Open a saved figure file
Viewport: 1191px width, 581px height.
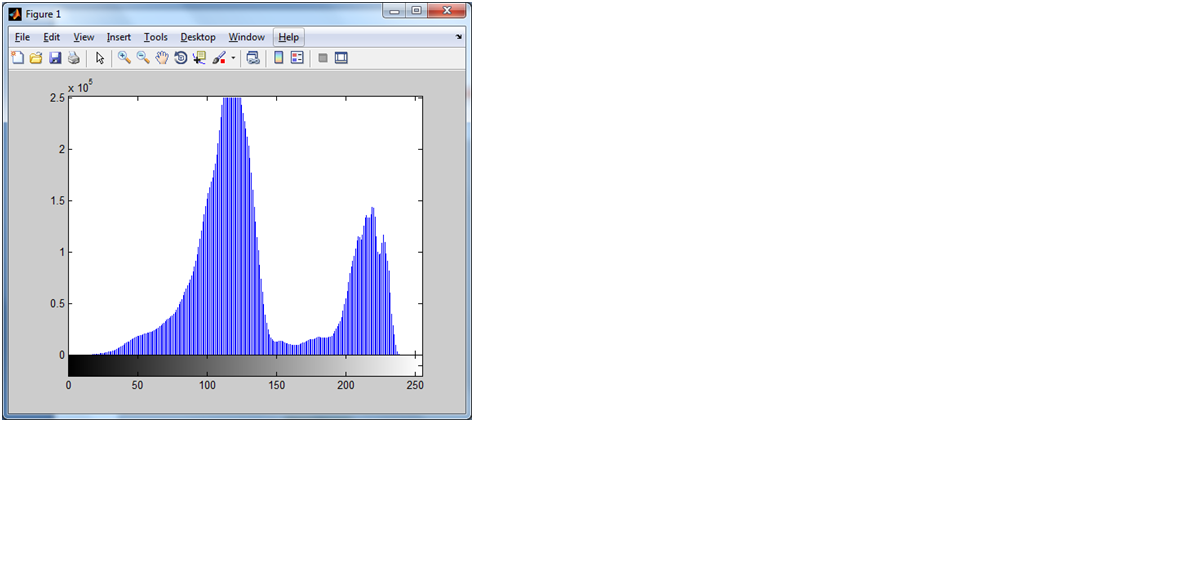pos(36,57)
